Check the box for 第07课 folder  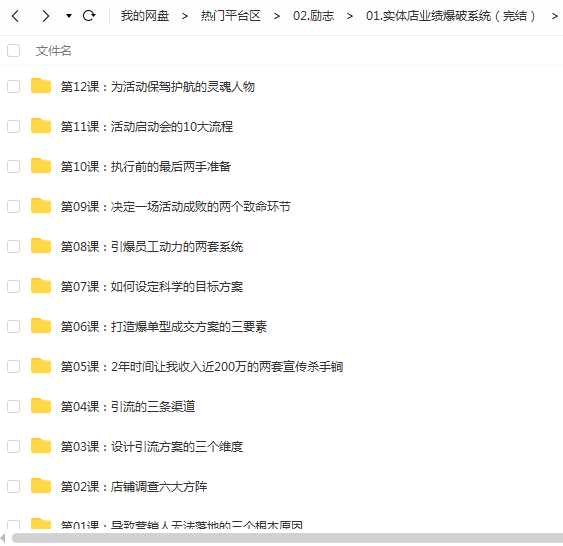tap(14, 286)
